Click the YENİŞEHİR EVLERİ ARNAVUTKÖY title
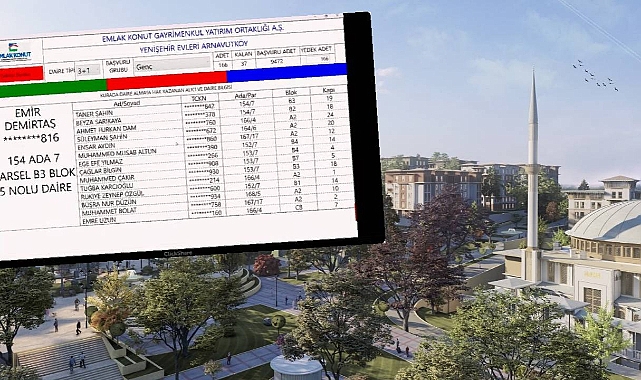 (194, 47)
